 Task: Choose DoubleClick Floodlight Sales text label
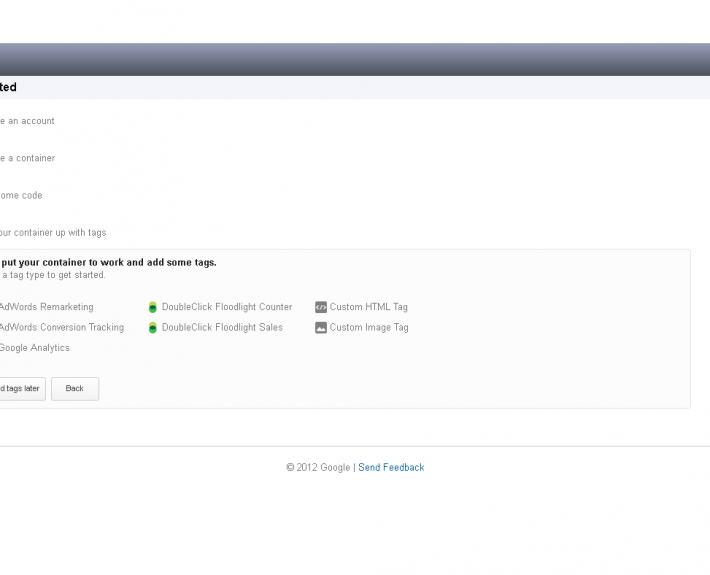[x=222, y=327]
